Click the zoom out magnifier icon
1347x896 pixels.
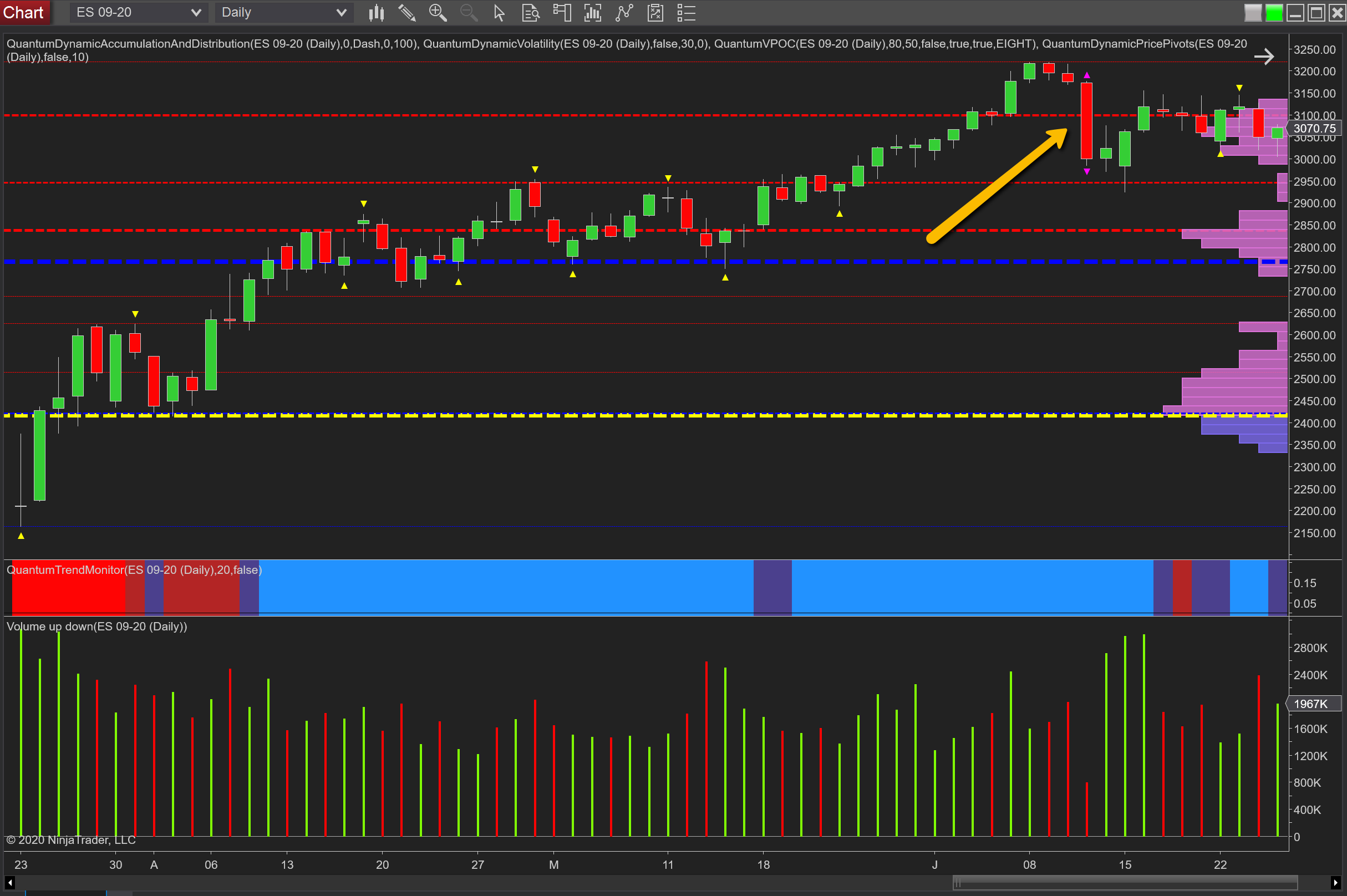coord(469,13)
